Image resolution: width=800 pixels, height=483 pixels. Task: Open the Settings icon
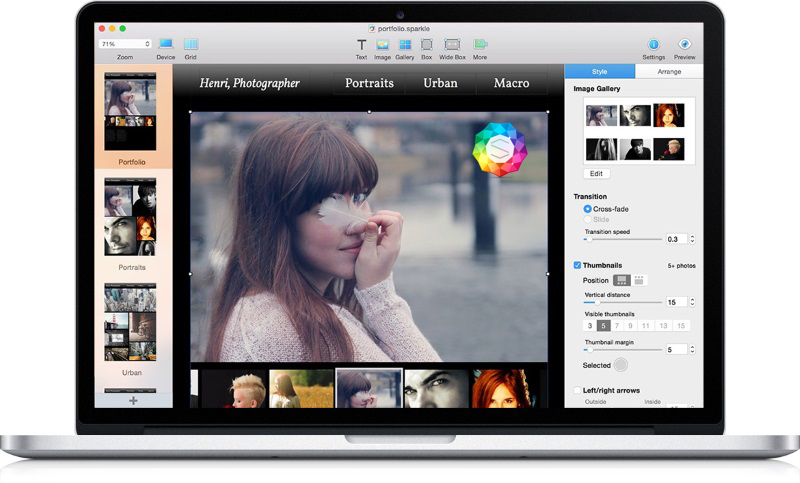(x=653, y=44)
